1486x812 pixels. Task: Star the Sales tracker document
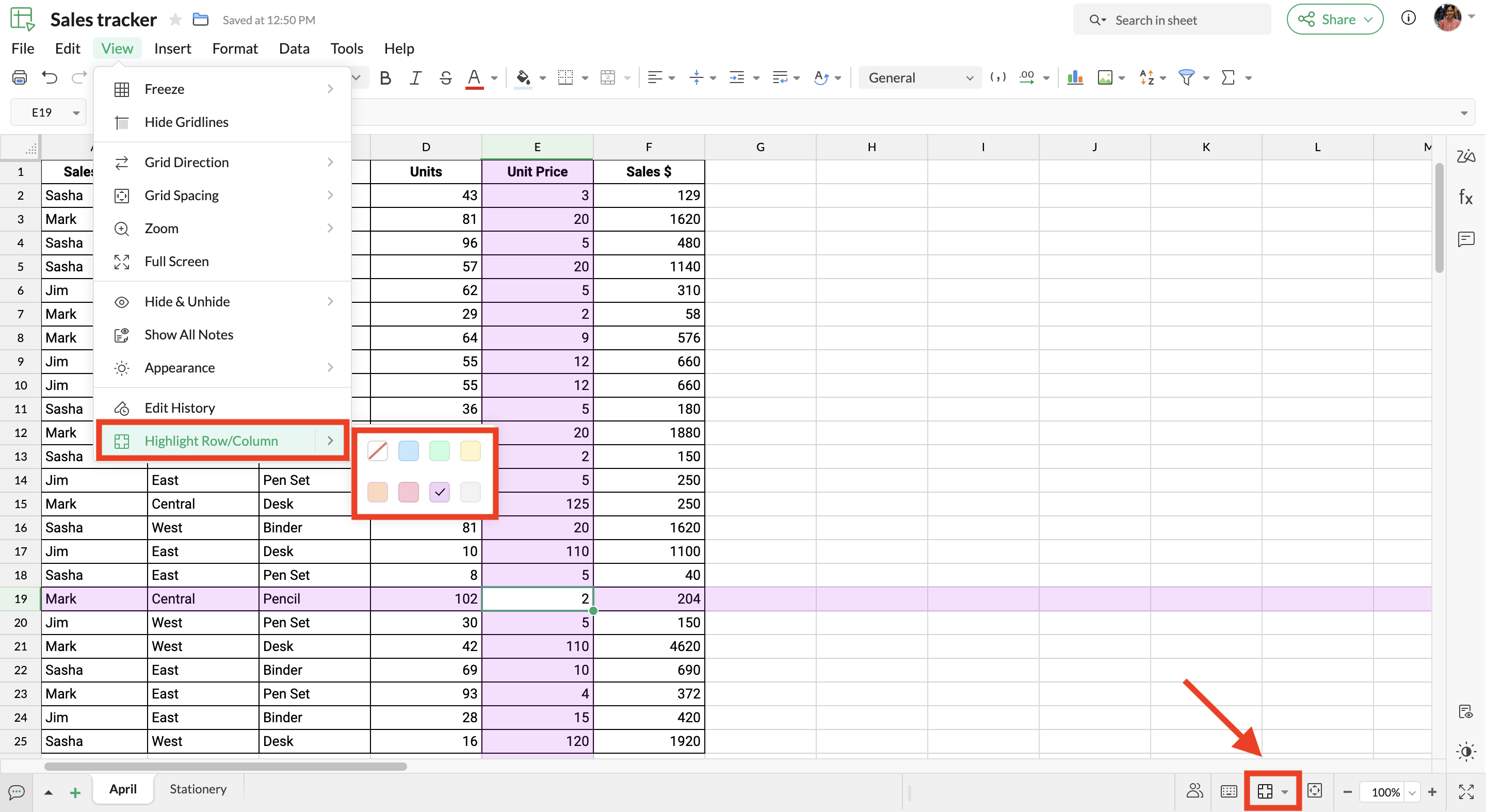[175, 20]
